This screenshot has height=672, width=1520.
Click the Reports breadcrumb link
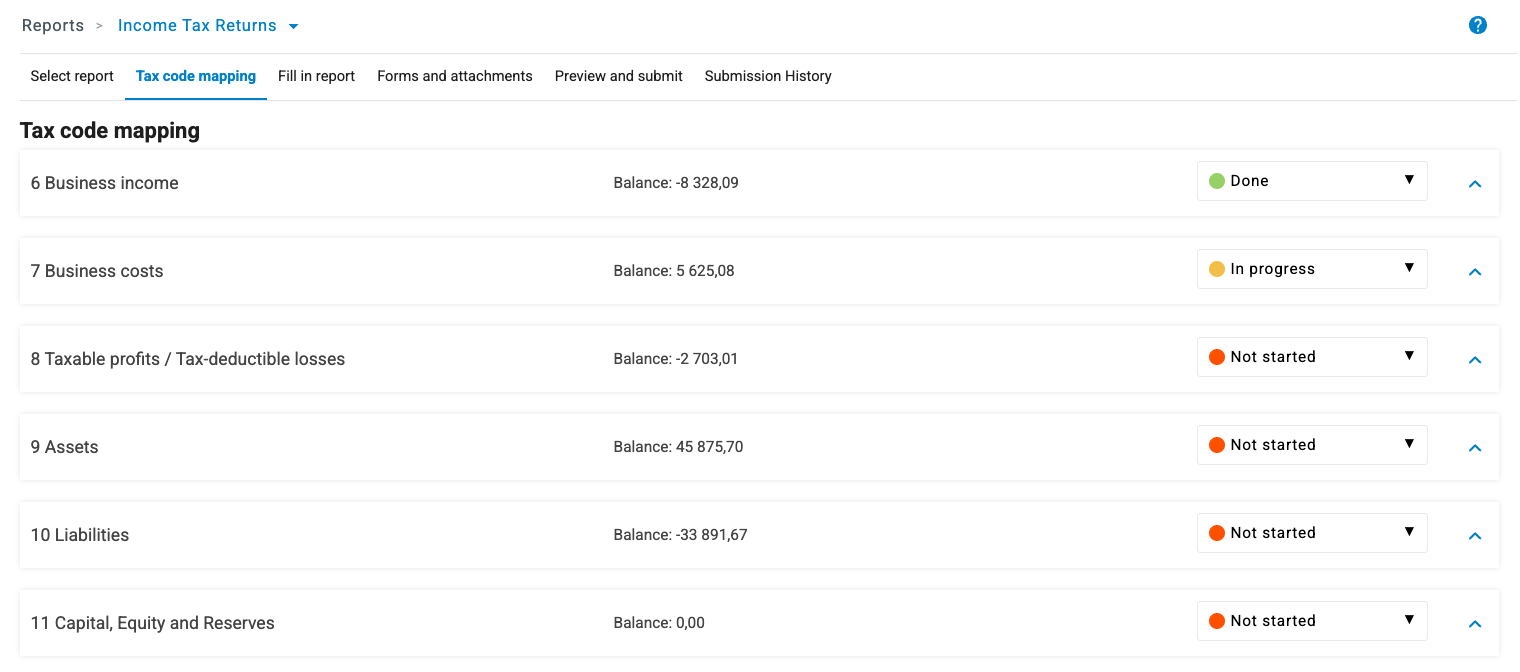[x=53, y=25]
